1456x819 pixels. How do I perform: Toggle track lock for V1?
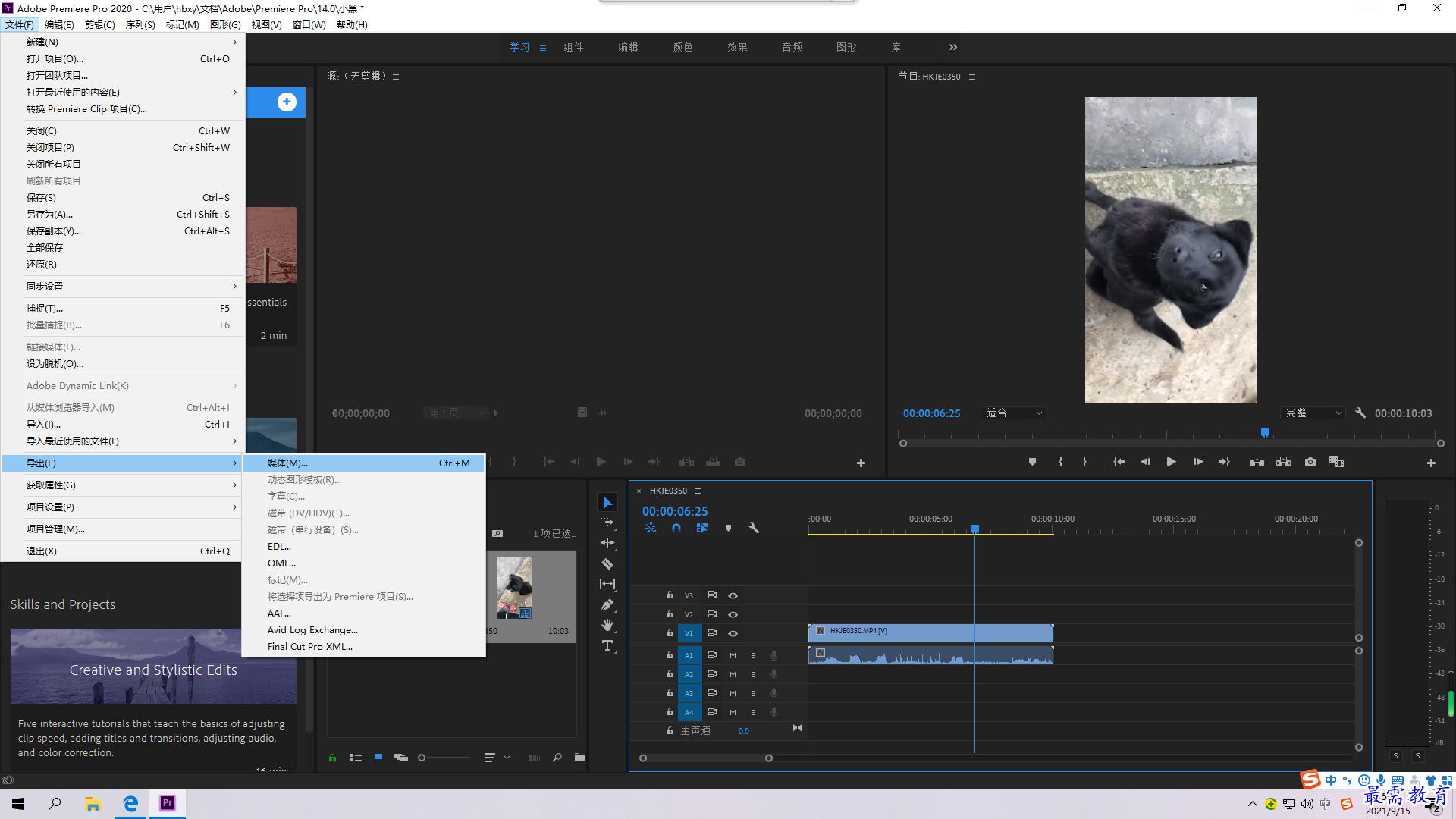670,633
